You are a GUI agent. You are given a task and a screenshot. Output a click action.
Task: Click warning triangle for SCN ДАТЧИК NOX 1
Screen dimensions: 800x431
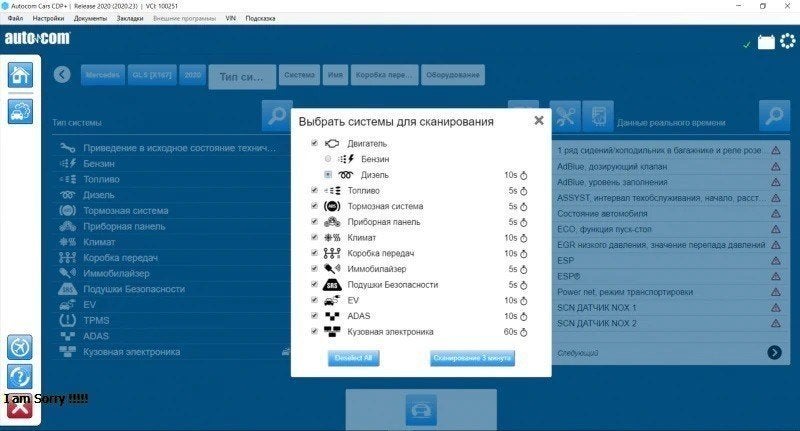point(776,308)
